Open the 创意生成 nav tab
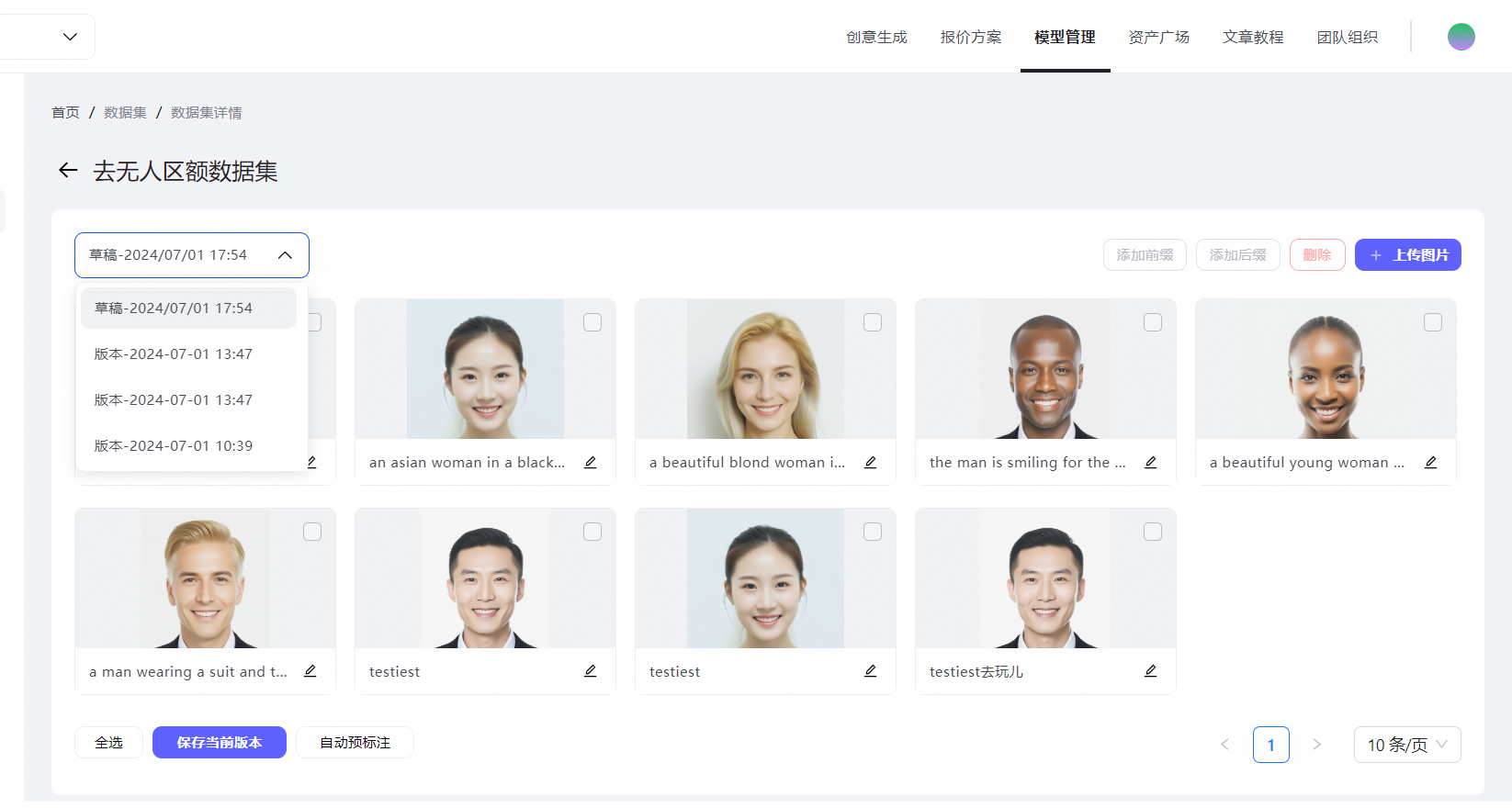 click(x=876, y=37)
